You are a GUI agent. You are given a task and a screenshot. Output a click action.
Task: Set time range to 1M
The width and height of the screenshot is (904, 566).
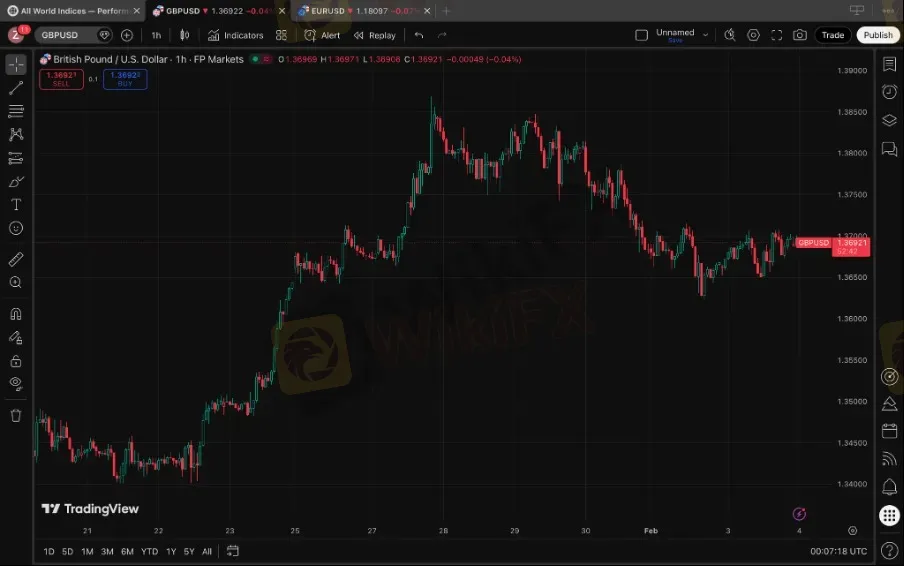point(87,551)
